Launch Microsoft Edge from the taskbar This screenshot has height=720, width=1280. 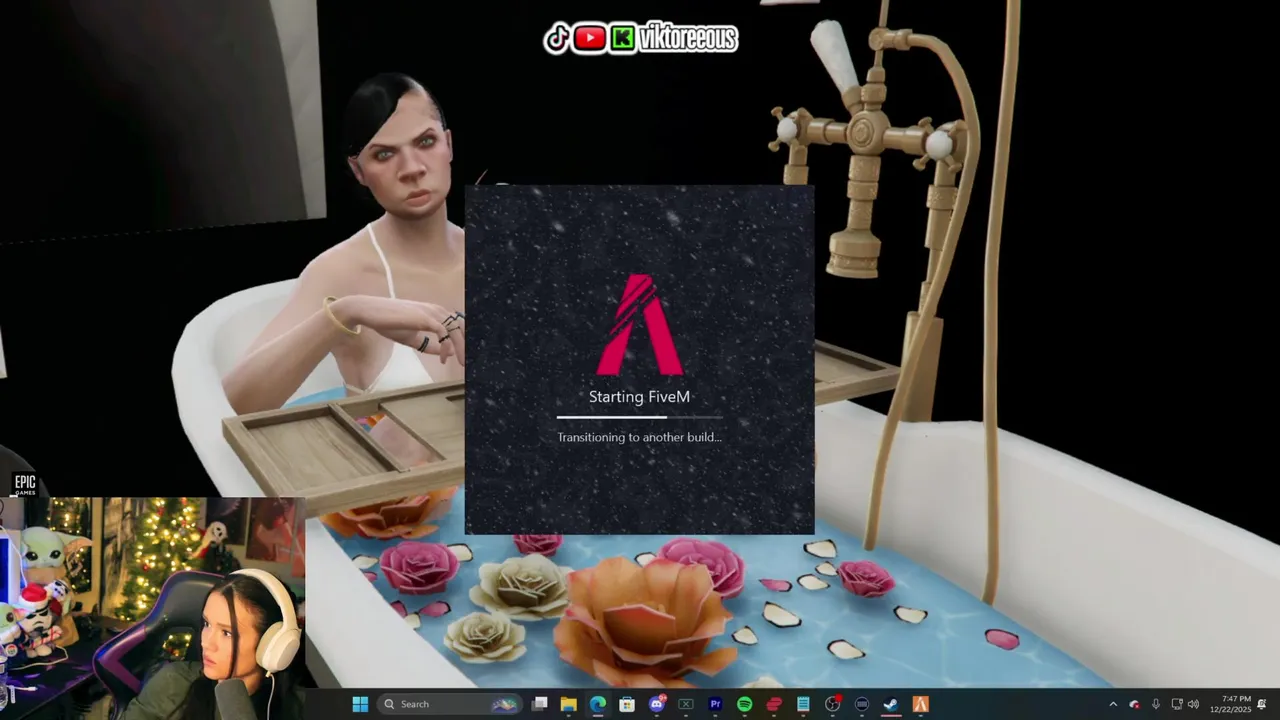pyautogui.click(x=597, y=704)
